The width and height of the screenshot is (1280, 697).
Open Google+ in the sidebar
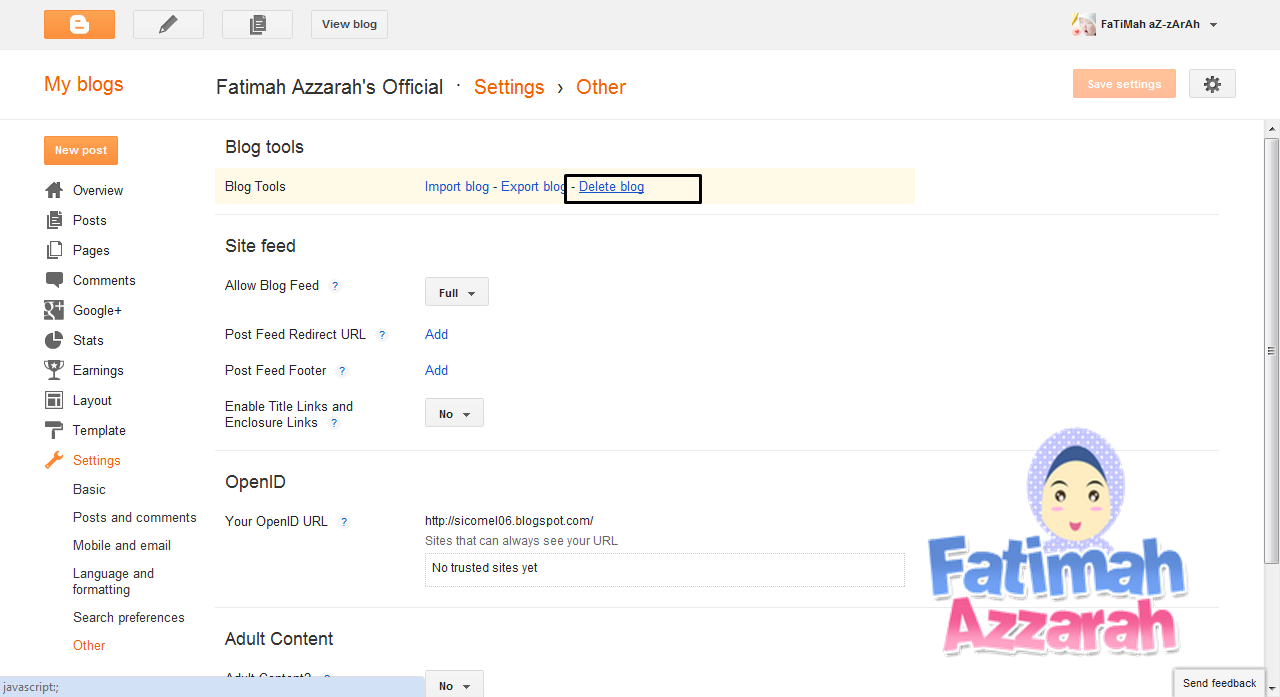[x=97, y=310]
